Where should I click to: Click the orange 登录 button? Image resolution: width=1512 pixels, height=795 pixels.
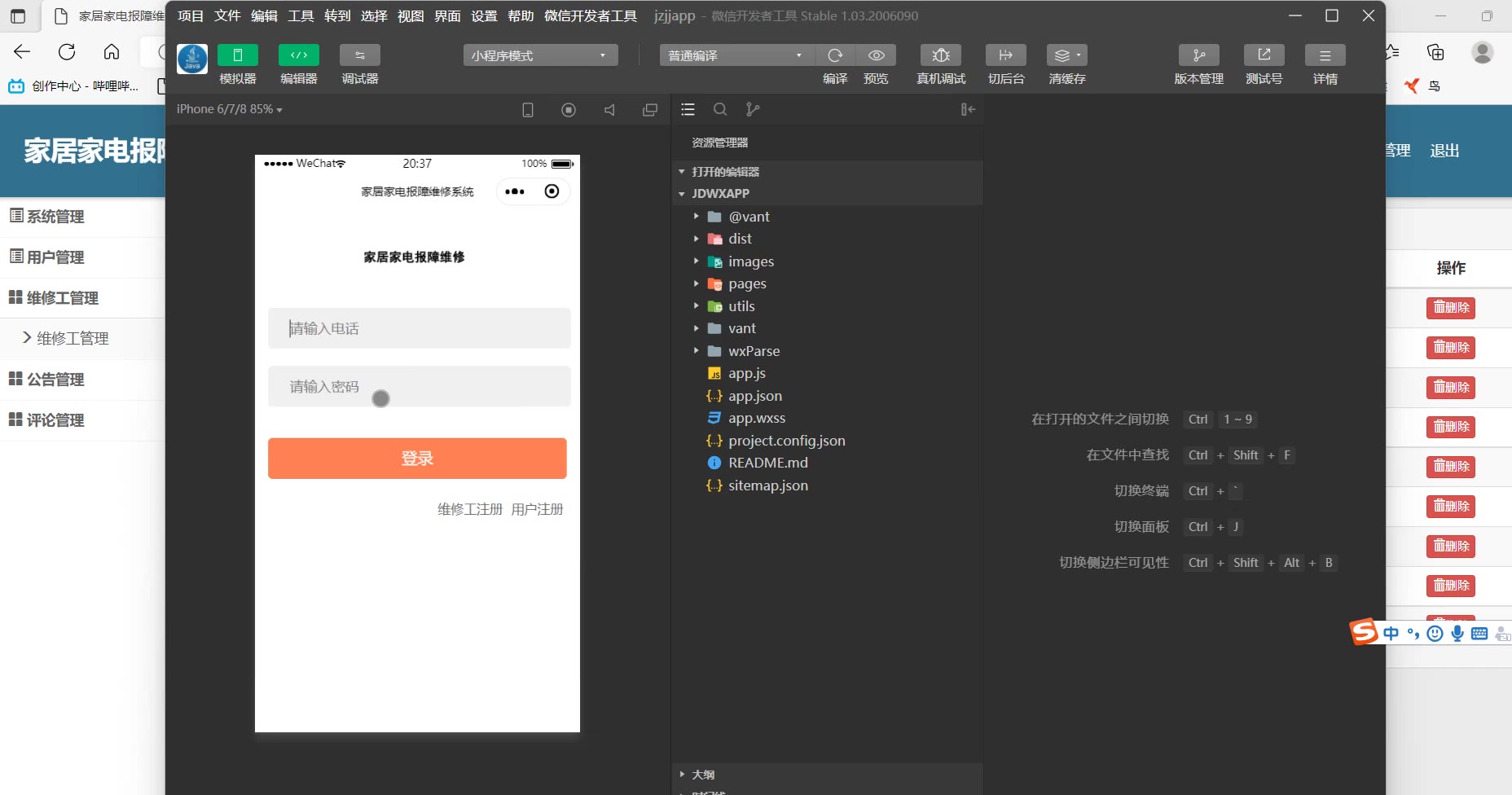click(x=417, y=459)
